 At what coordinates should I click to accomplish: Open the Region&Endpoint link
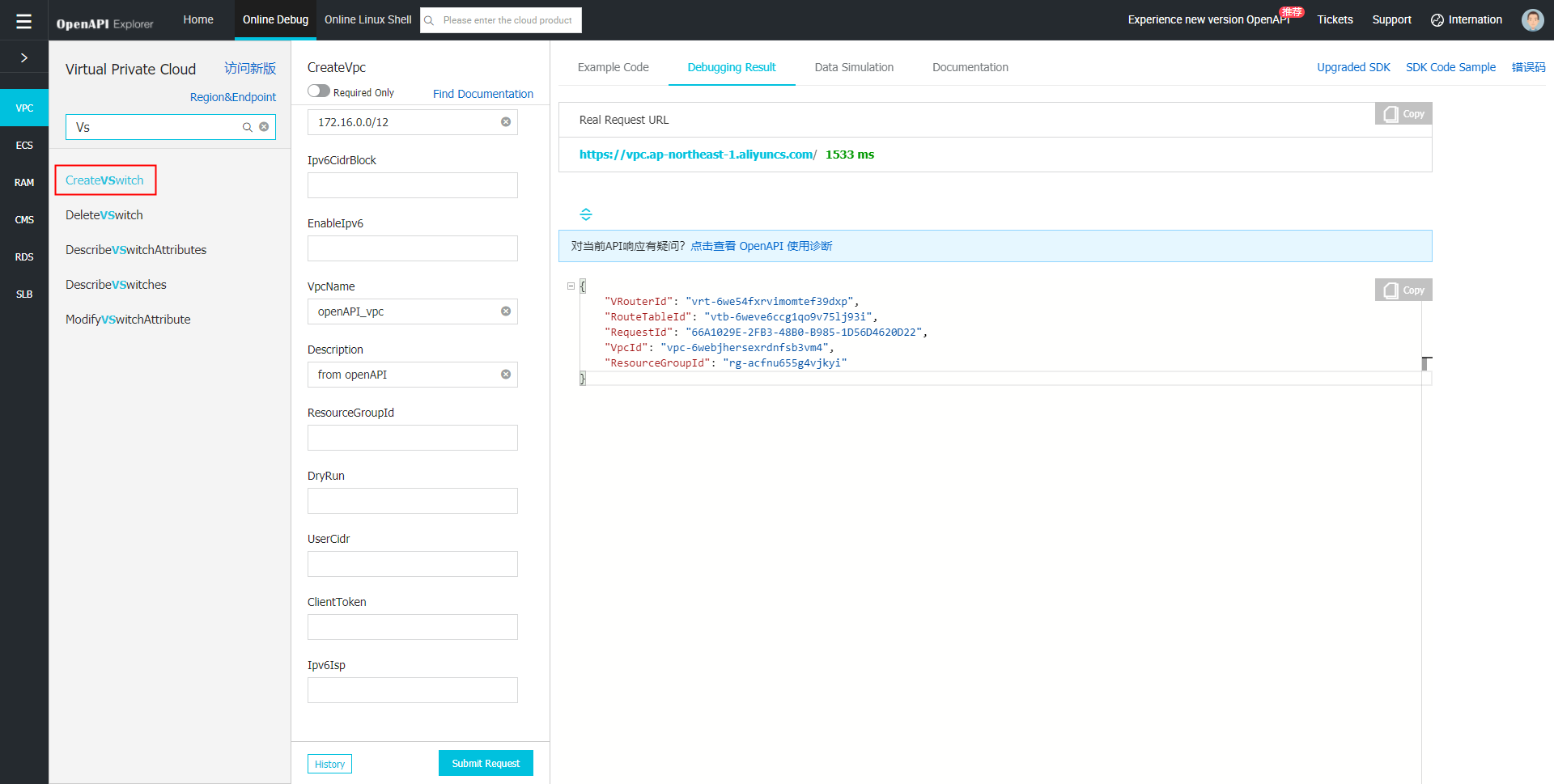[x=233, y=97]
